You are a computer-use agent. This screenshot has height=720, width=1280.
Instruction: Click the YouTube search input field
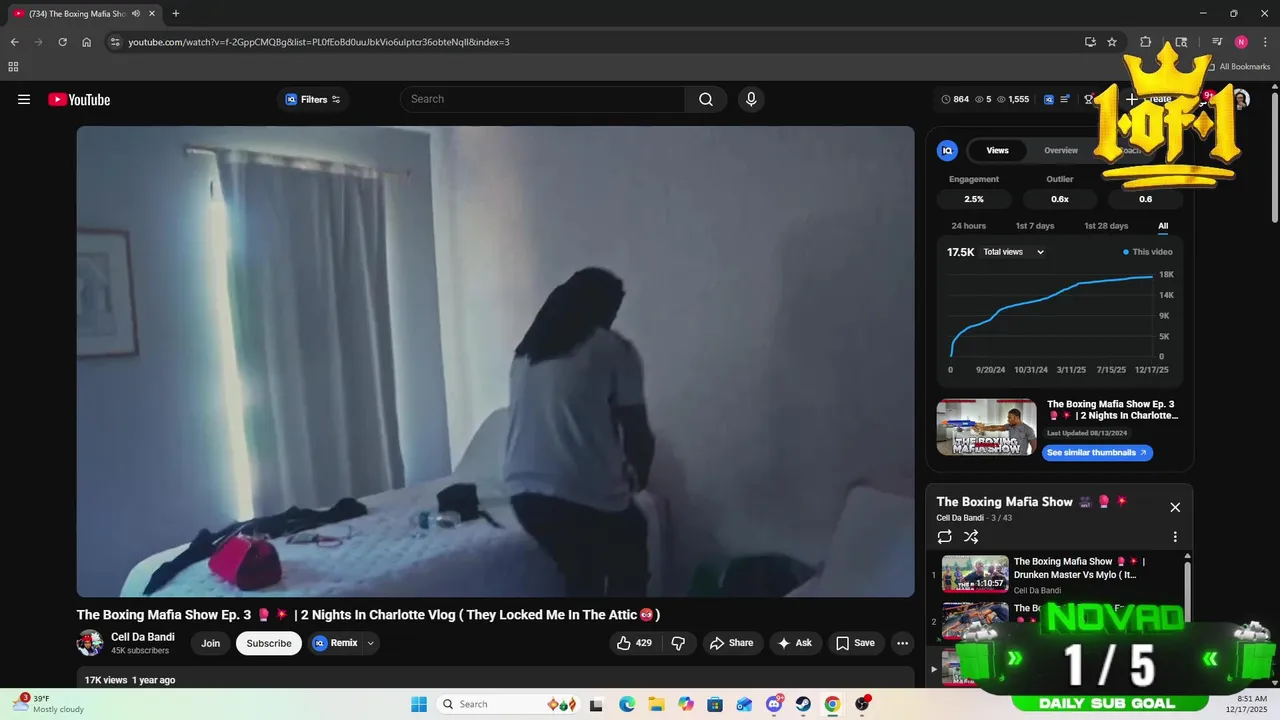tap(543, 99)
